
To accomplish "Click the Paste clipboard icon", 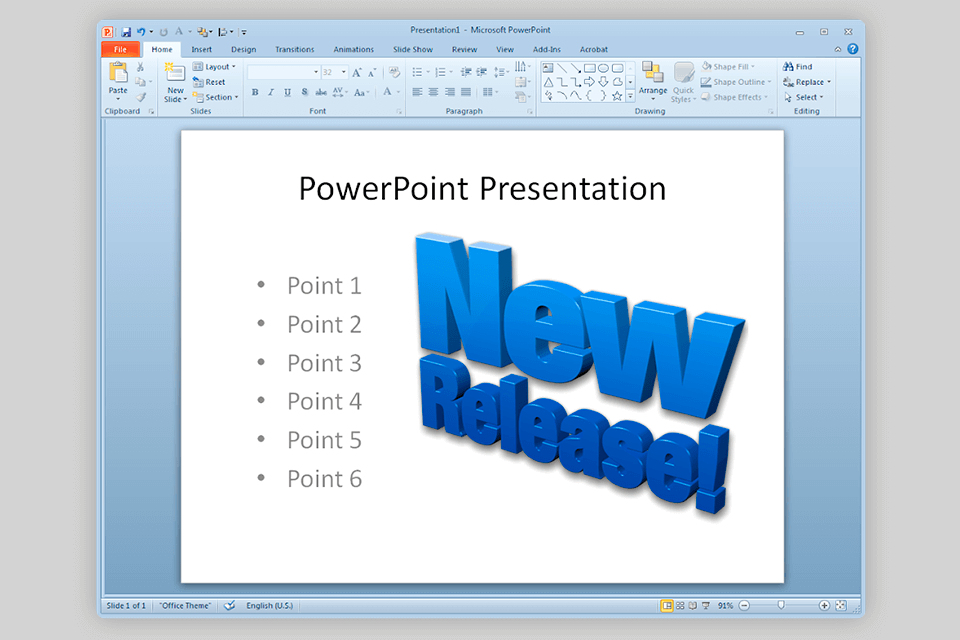I will [118, 73].
